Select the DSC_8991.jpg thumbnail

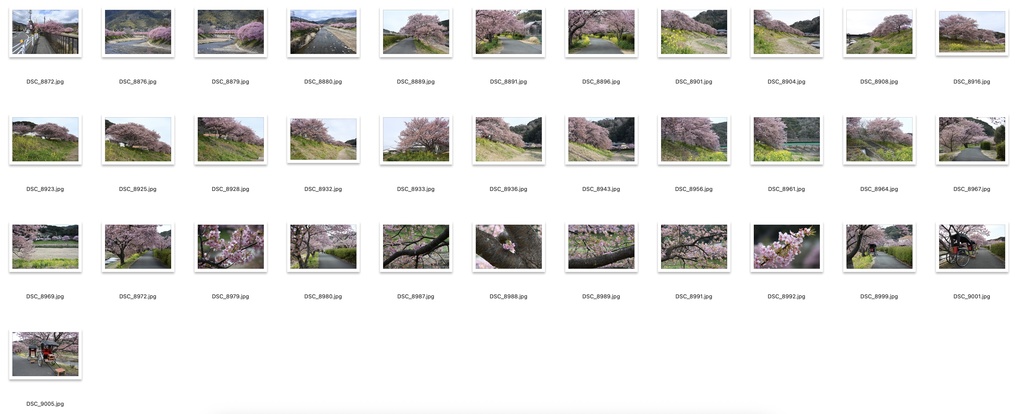[x=694, y=247]
